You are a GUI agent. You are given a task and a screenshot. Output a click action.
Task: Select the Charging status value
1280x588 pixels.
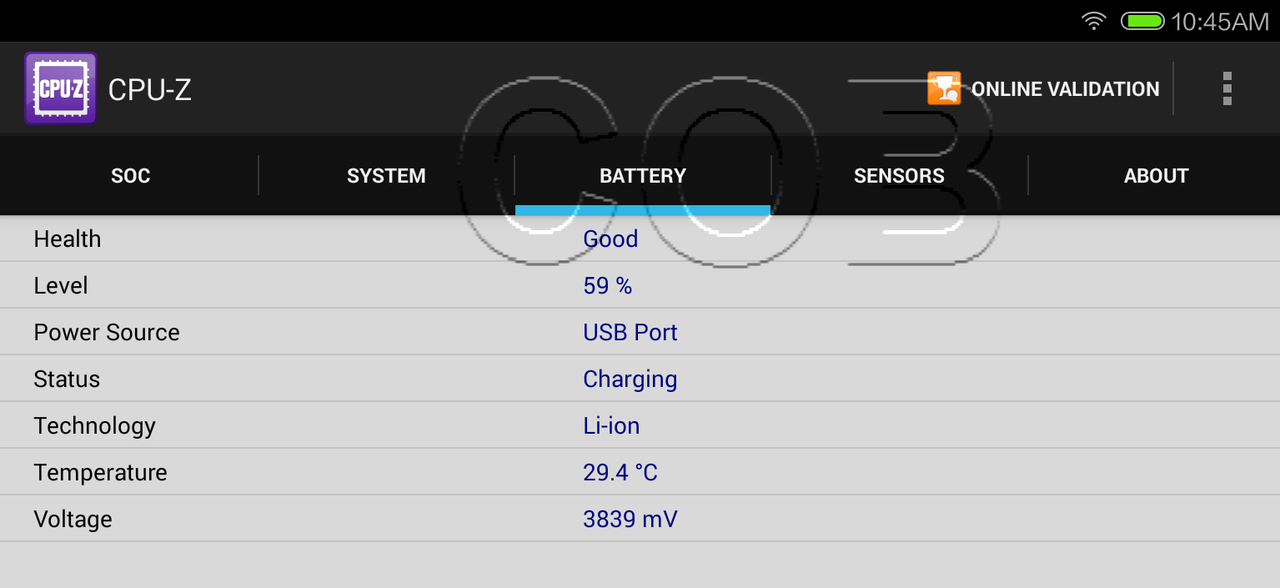[x=630, y=380]
